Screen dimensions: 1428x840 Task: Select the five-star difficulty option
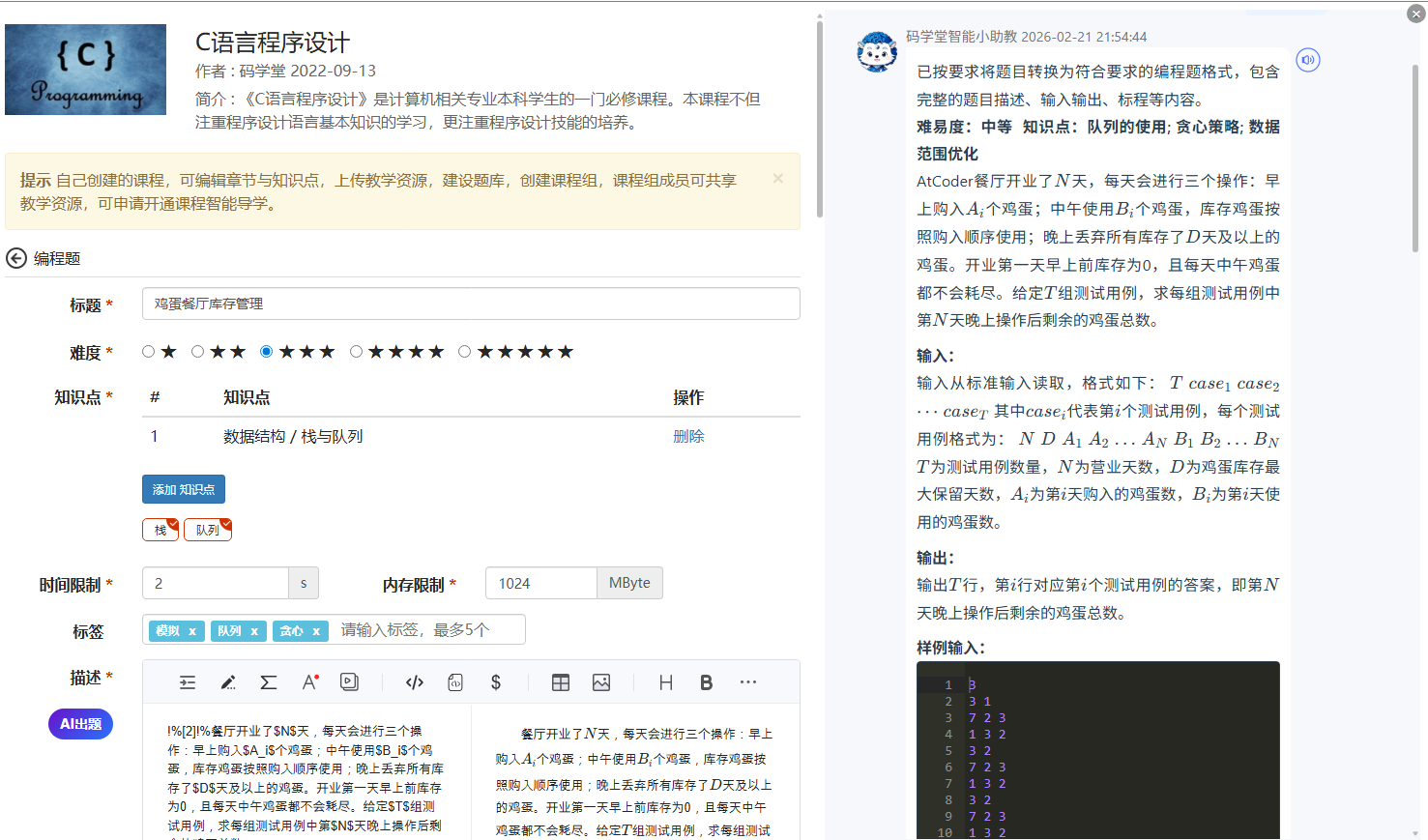pos(465,352)
